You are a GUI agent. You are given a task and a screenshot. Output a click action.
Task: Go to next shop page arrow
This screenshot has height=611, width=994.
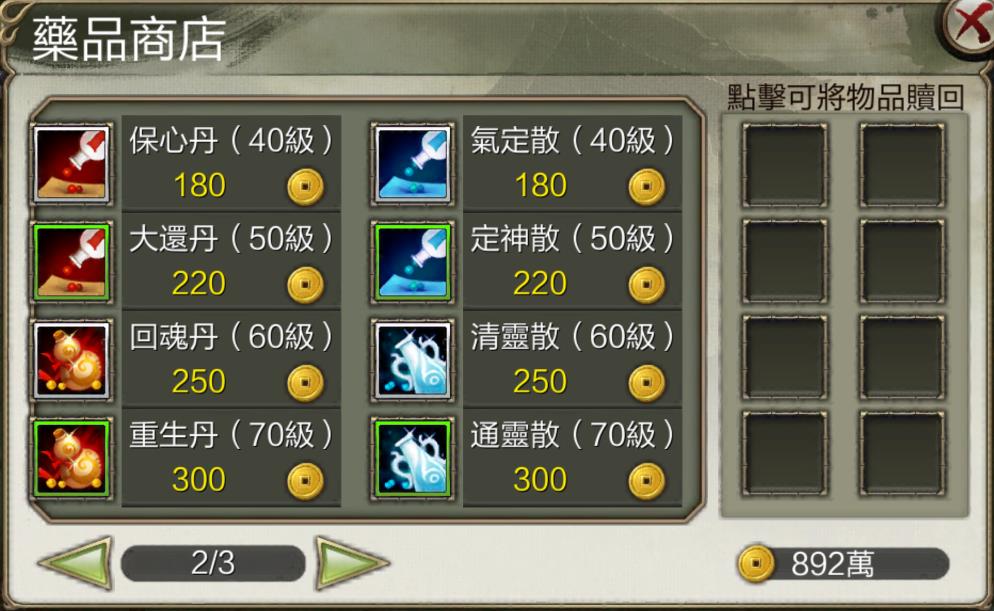[351, 562]
